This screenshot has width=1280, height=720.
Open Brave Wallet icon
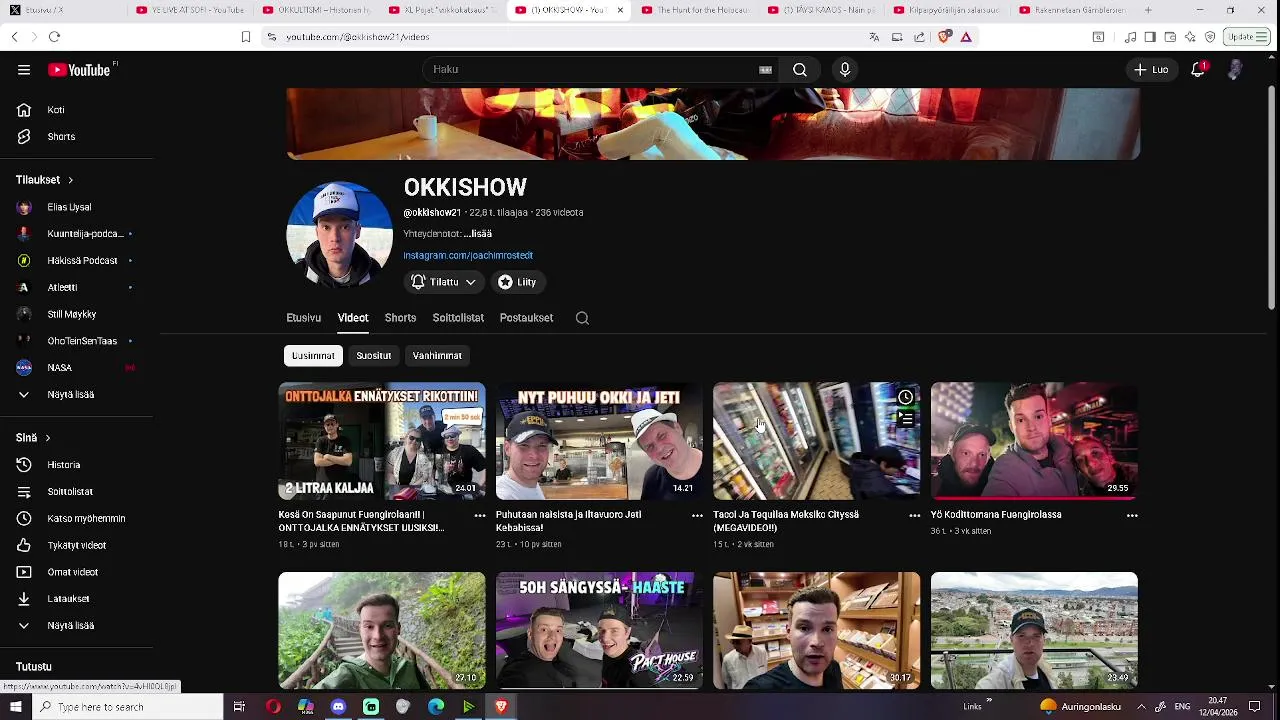(1170, 37)
